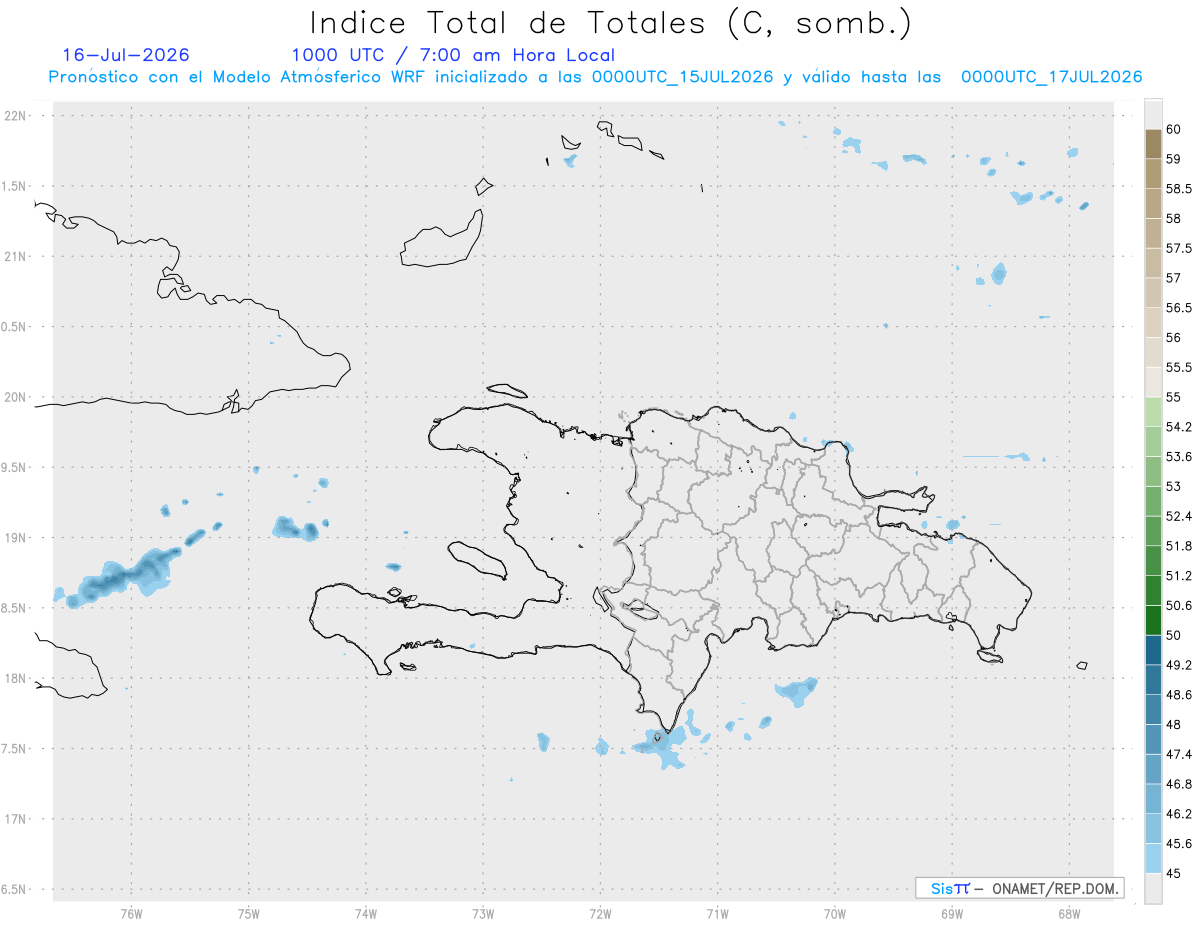Click the "ONAMET/REP.DOM." credit label

[1058, 888]
